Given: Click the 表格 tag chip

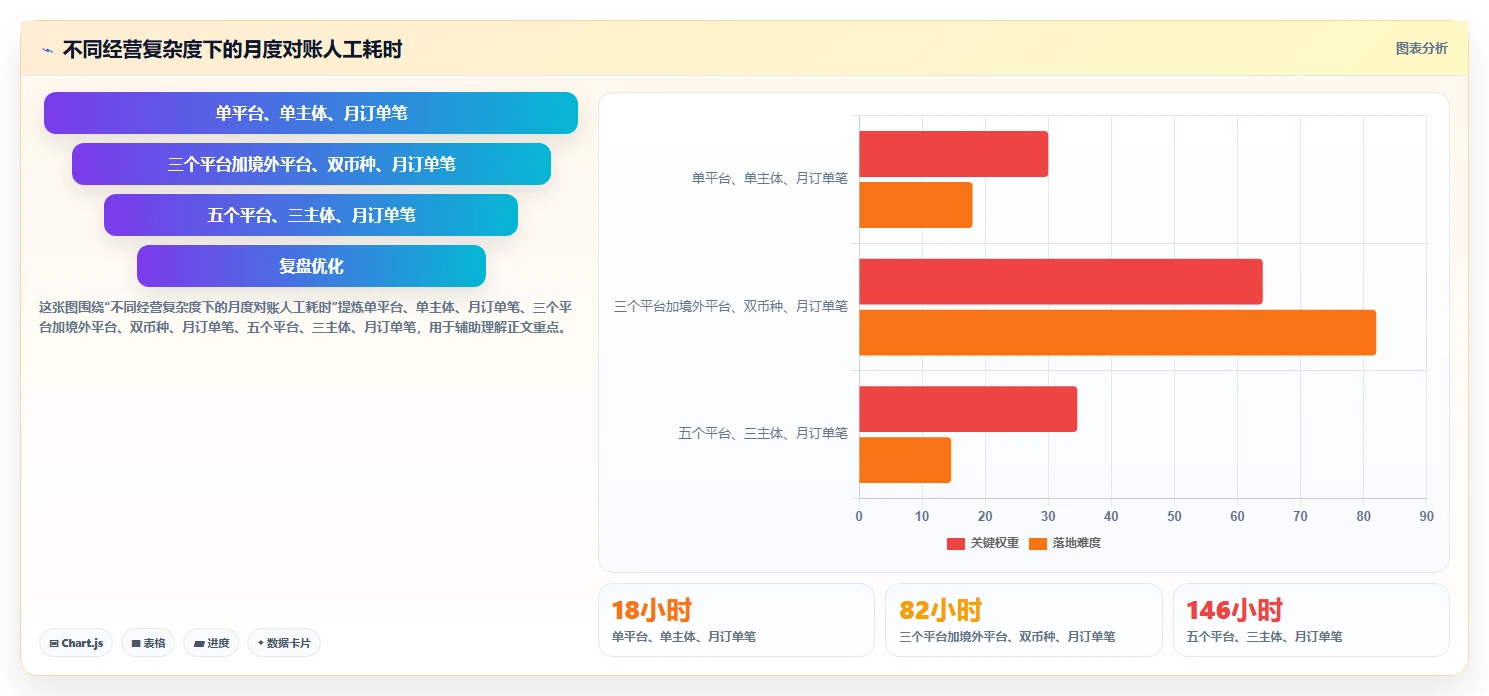Looking at the screenshot, I should tap(148, 643).
